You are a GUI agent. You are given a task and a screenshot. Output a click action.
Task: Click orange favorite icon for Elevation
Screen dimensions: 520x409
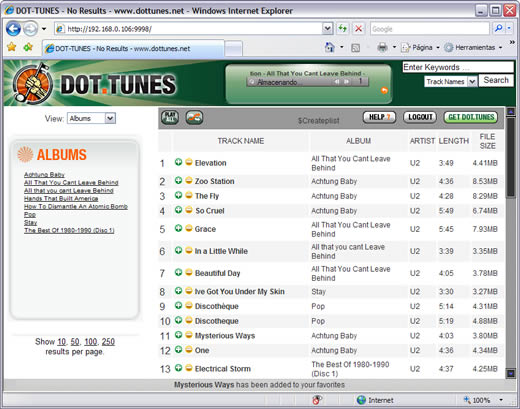(x=189, y=162)
